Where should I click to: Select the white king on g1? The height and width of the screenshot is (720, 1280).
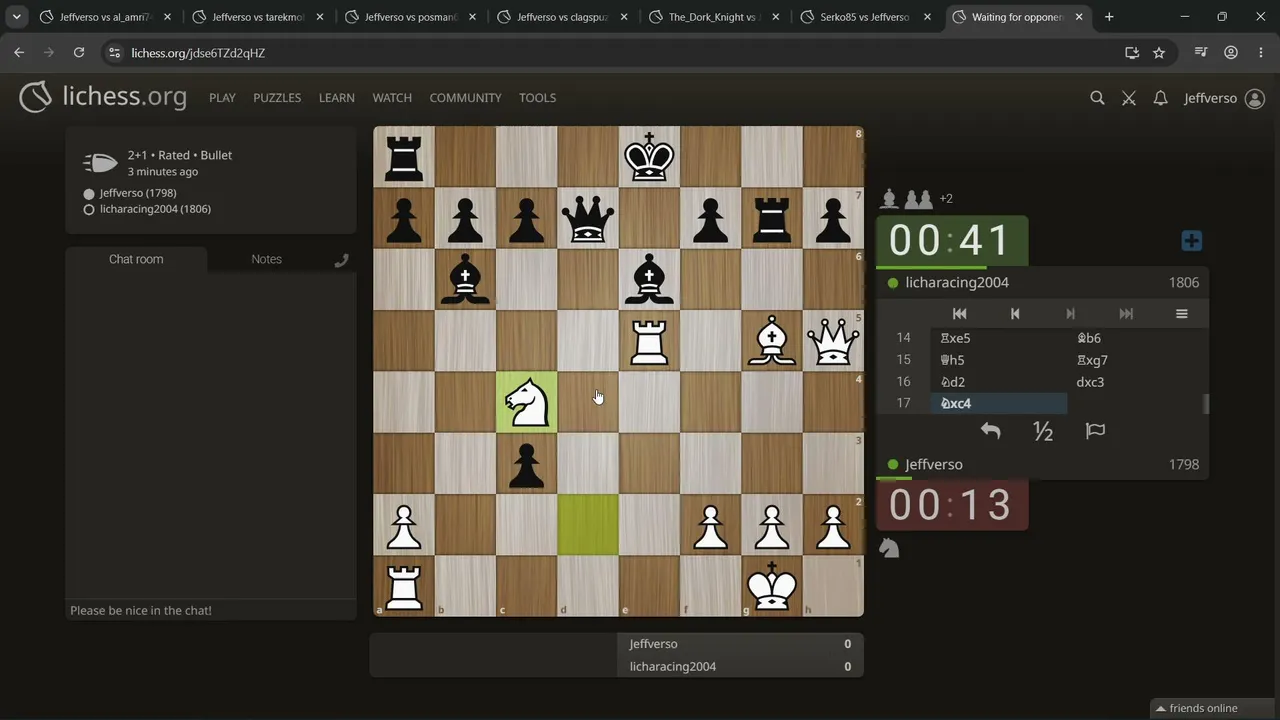coord(771,586)
